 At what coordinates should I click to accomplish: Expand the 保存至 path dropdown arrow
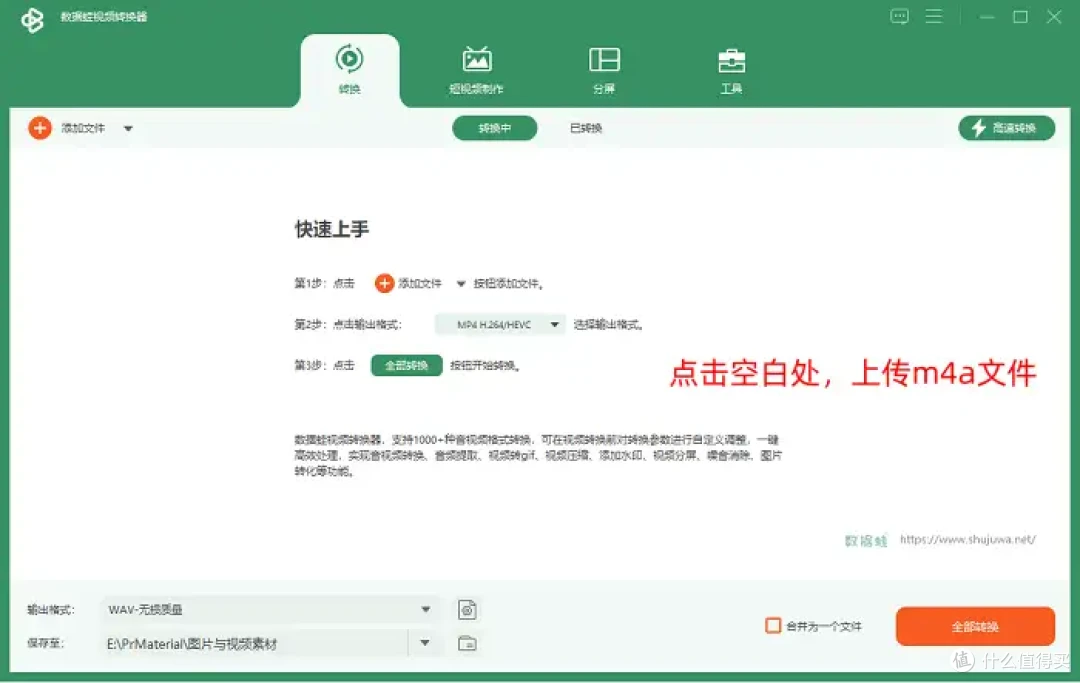(x=425, y=643)
